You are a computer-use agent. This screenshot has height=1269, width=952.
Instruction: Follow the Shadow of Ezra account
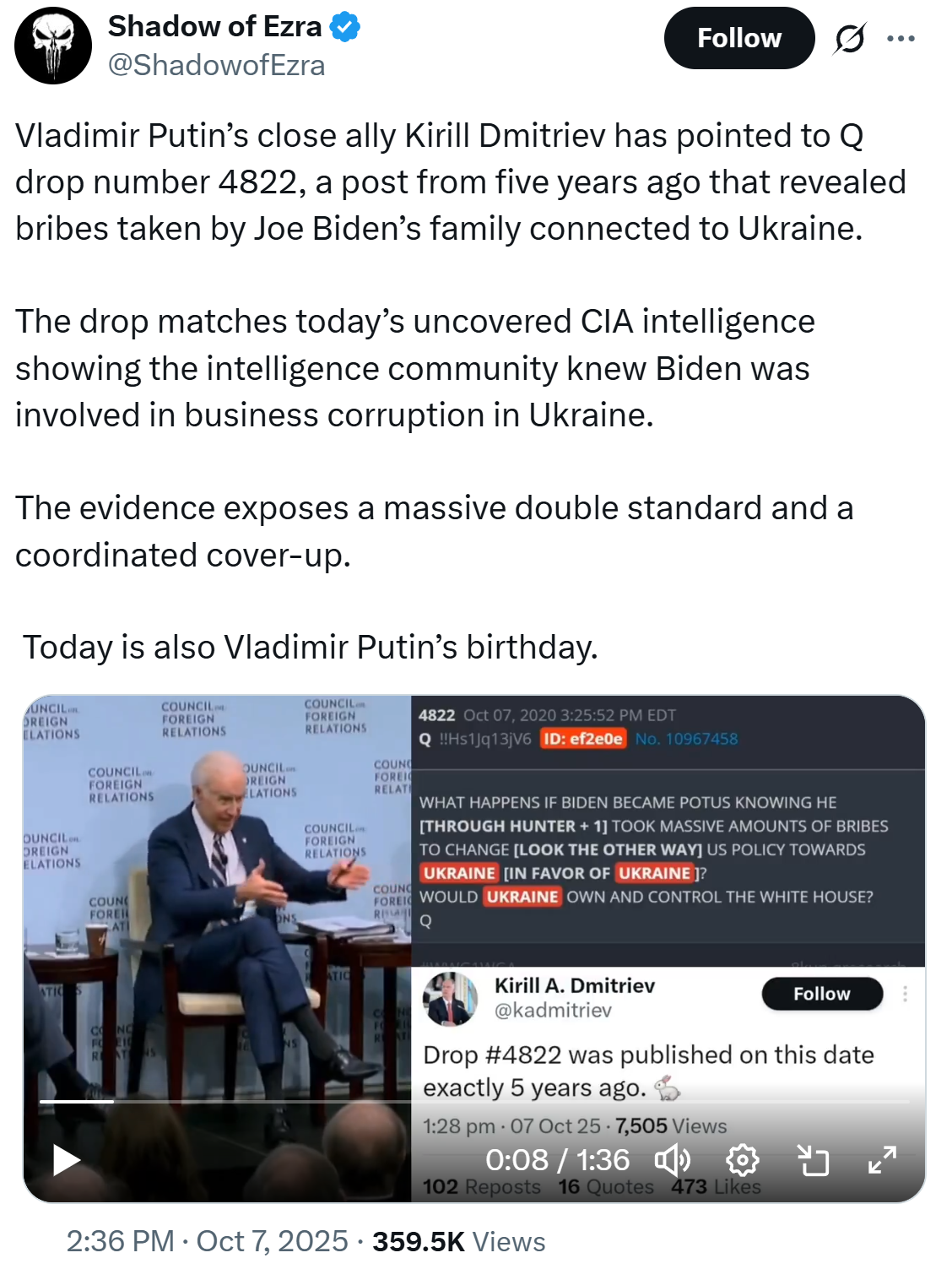point(738,37)
